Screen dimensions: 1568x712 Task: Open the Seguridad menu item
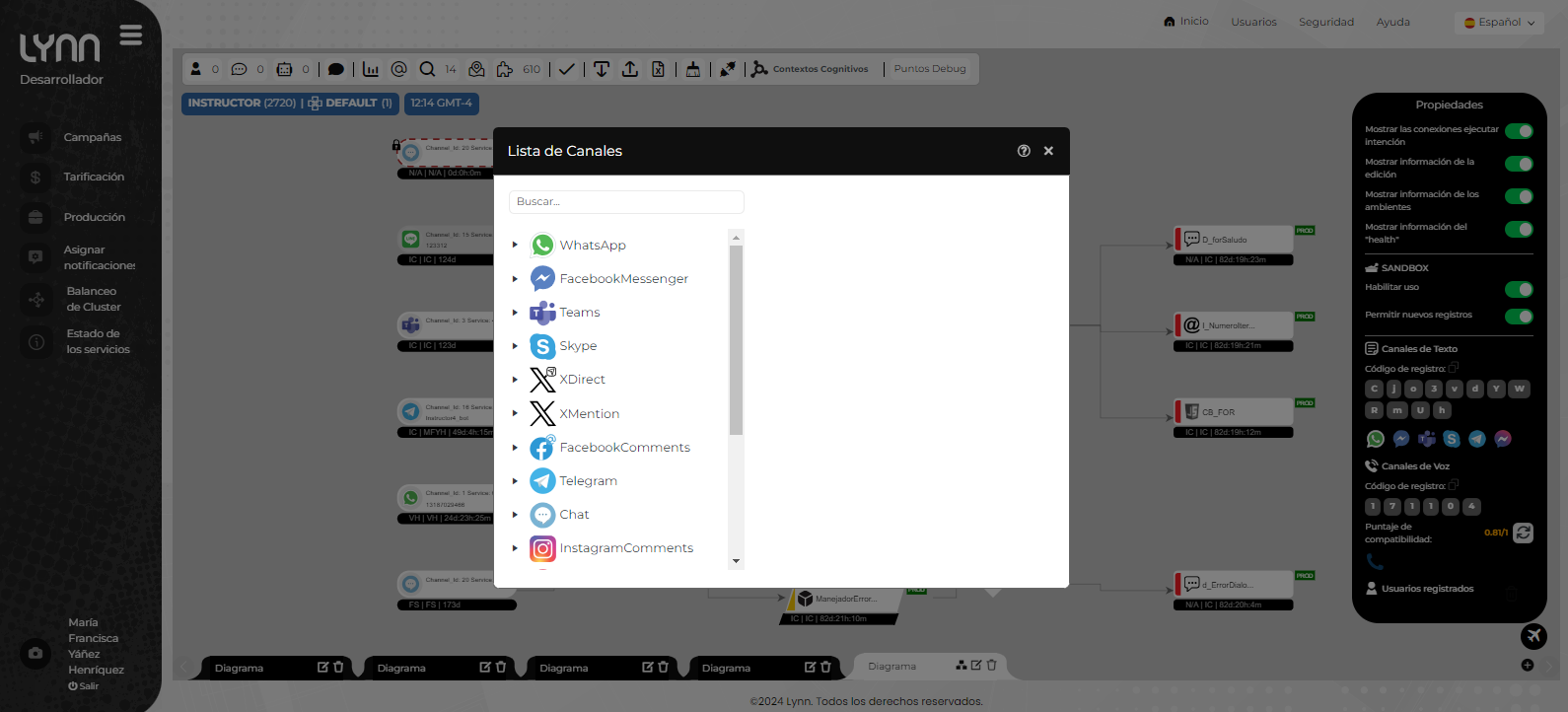click(1326, 22)
